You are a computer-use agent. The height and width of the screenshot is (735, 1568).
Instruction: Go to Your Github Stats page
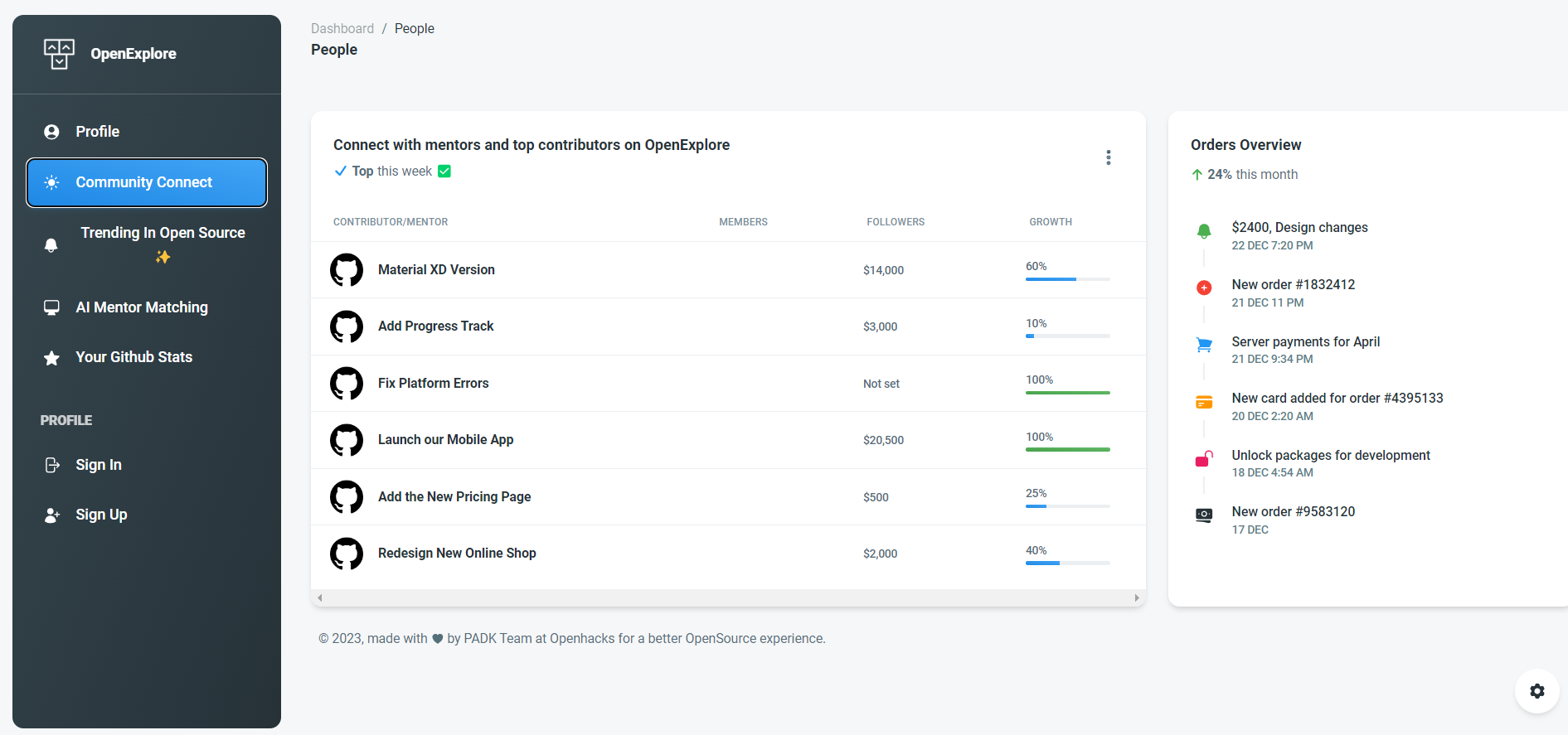tap(133, 357)
